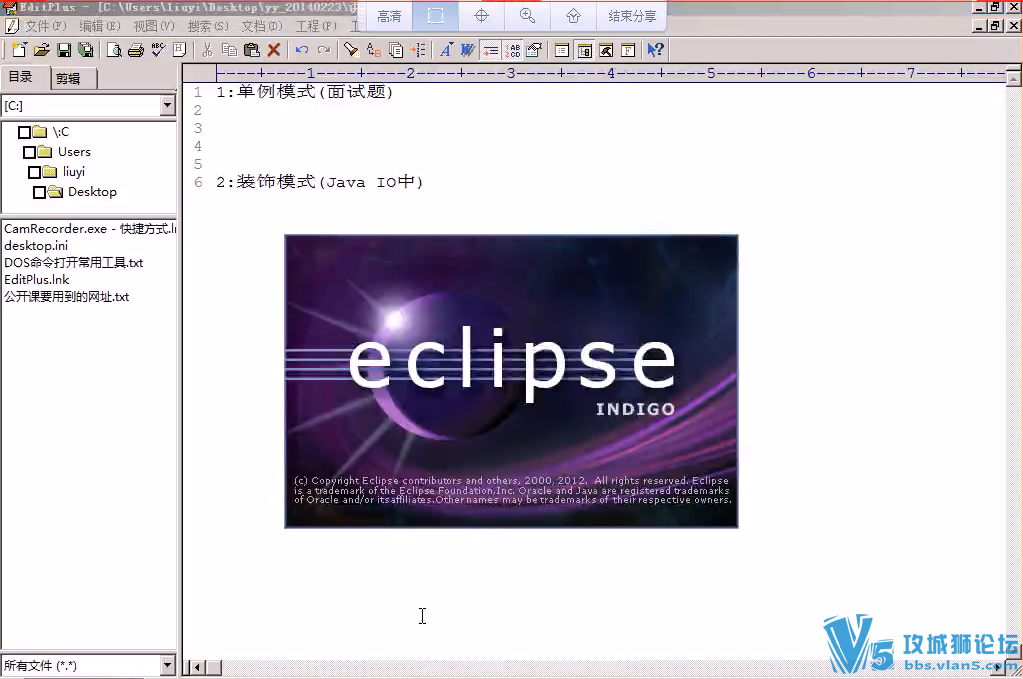Click the magnifier zoom icon in share bar

pos(527,16)
